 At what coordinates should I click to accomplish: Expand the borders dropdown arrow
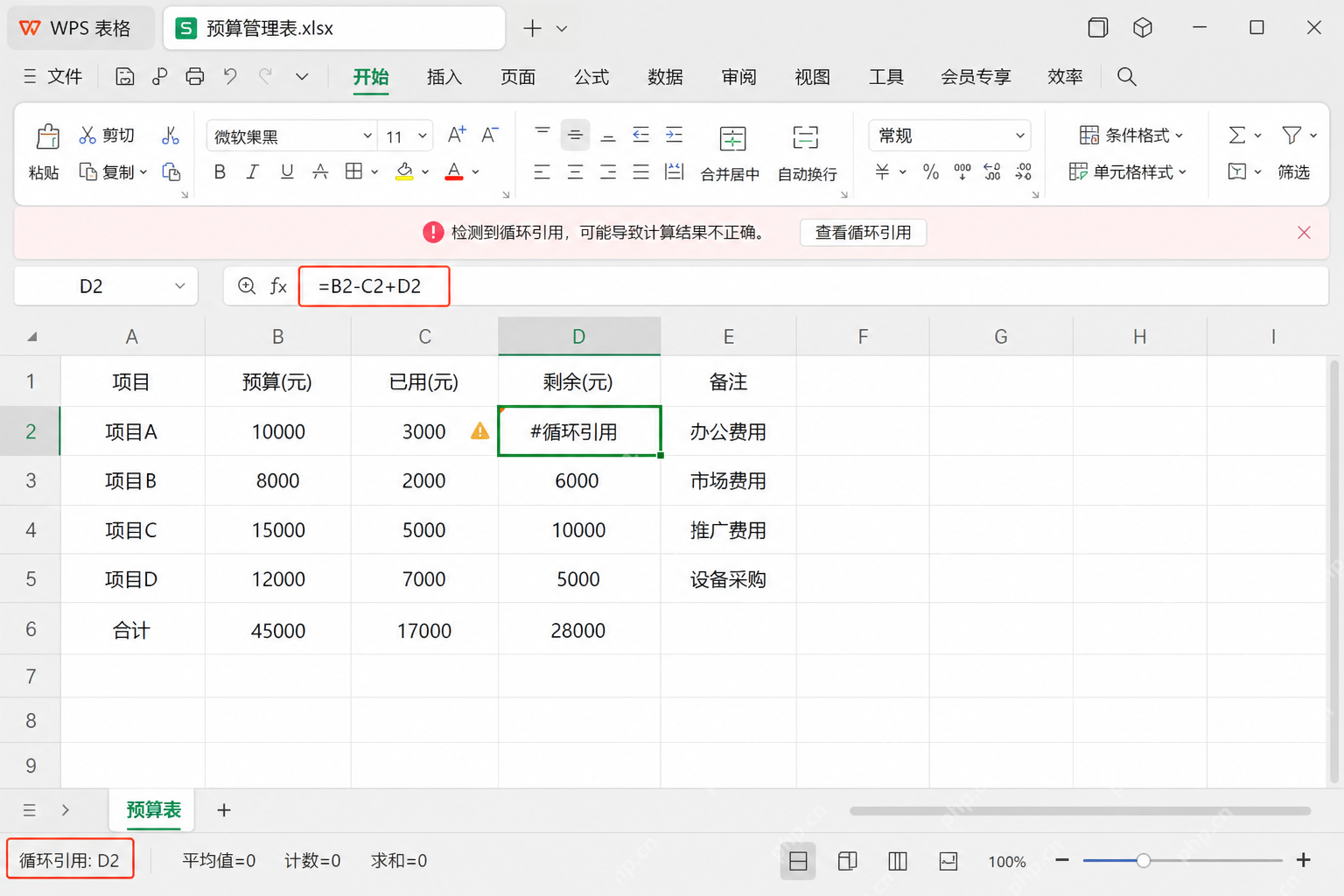click(374, 172)
